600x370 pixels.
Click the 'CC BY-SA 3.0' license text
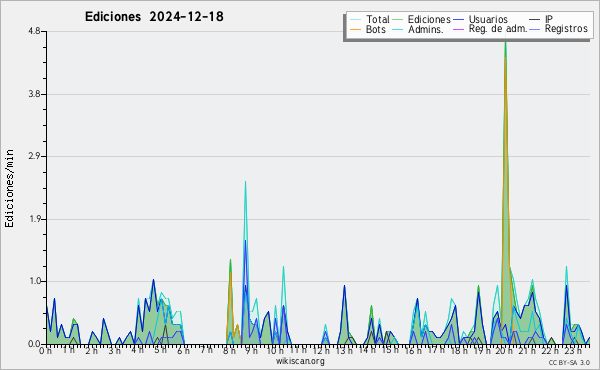pos(569,363)
